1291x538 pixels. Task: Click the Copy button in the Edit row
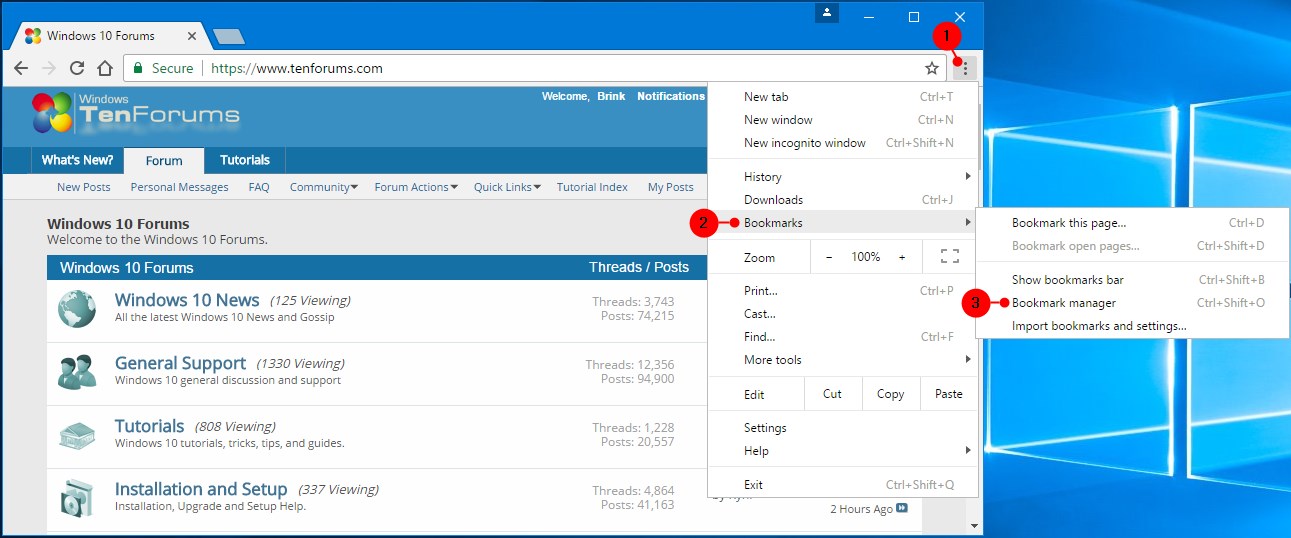click(x=890, y=394)
